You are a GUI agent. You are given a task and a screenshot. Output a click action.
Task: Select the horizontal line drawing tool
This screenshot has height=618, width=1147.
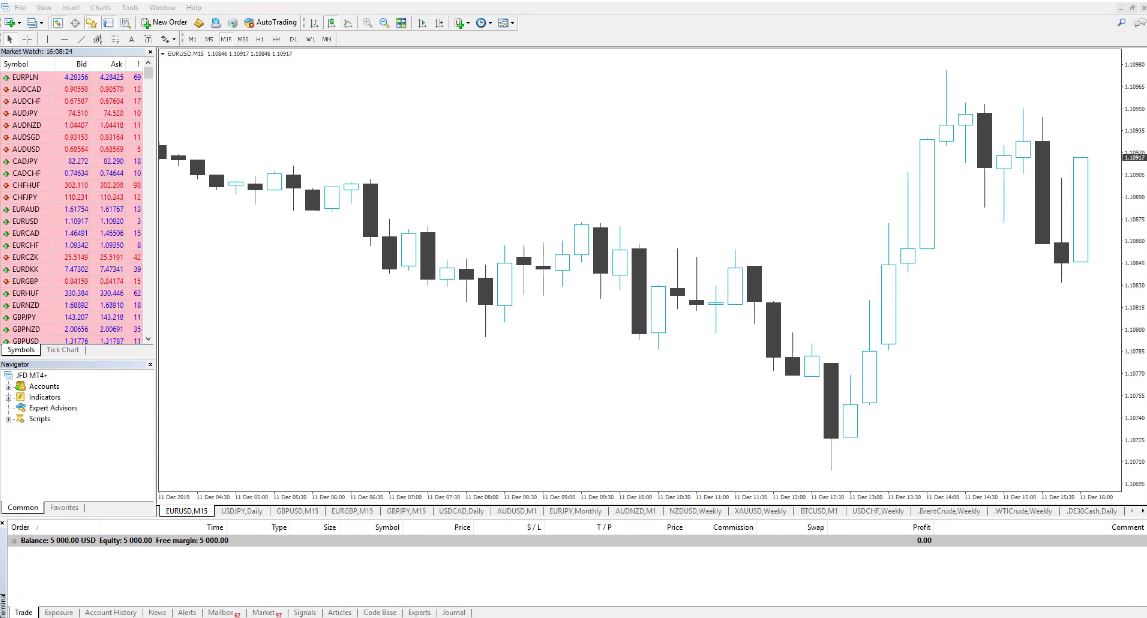(65, 39)
